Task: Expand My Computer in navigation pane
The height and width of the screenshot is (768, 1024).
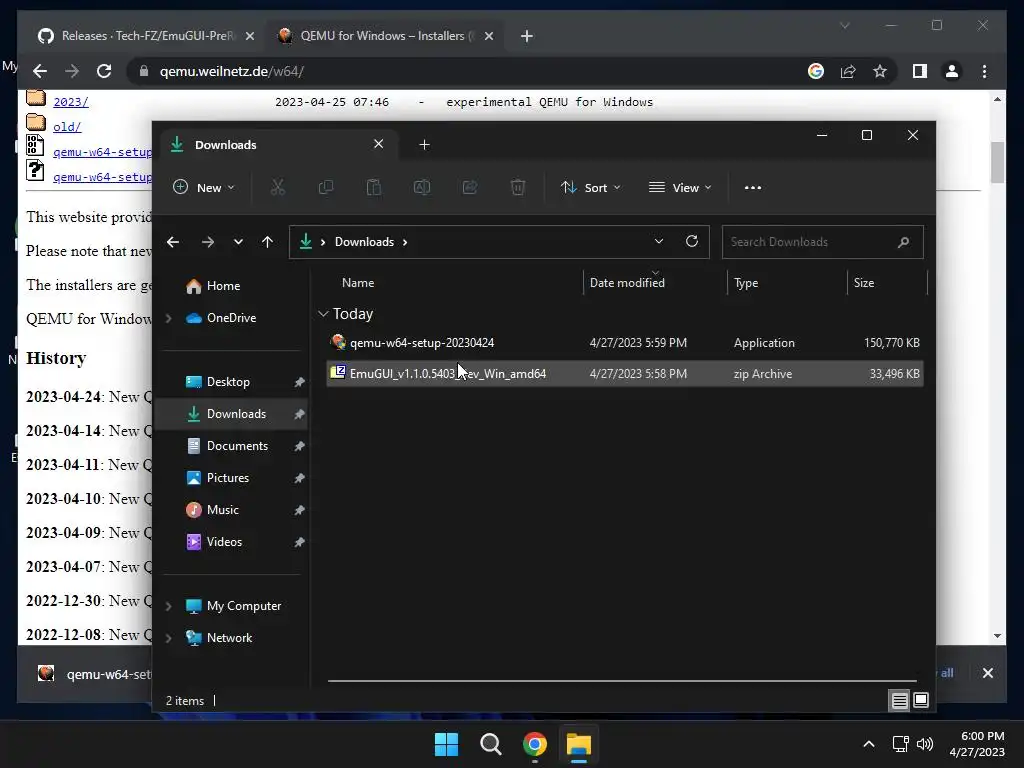Action: pos(168,606)
